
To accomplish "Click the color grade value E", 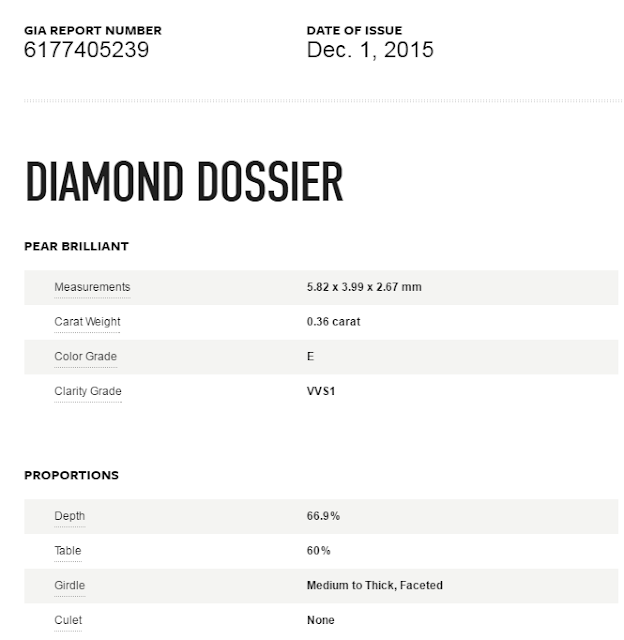I will [311, 356].
